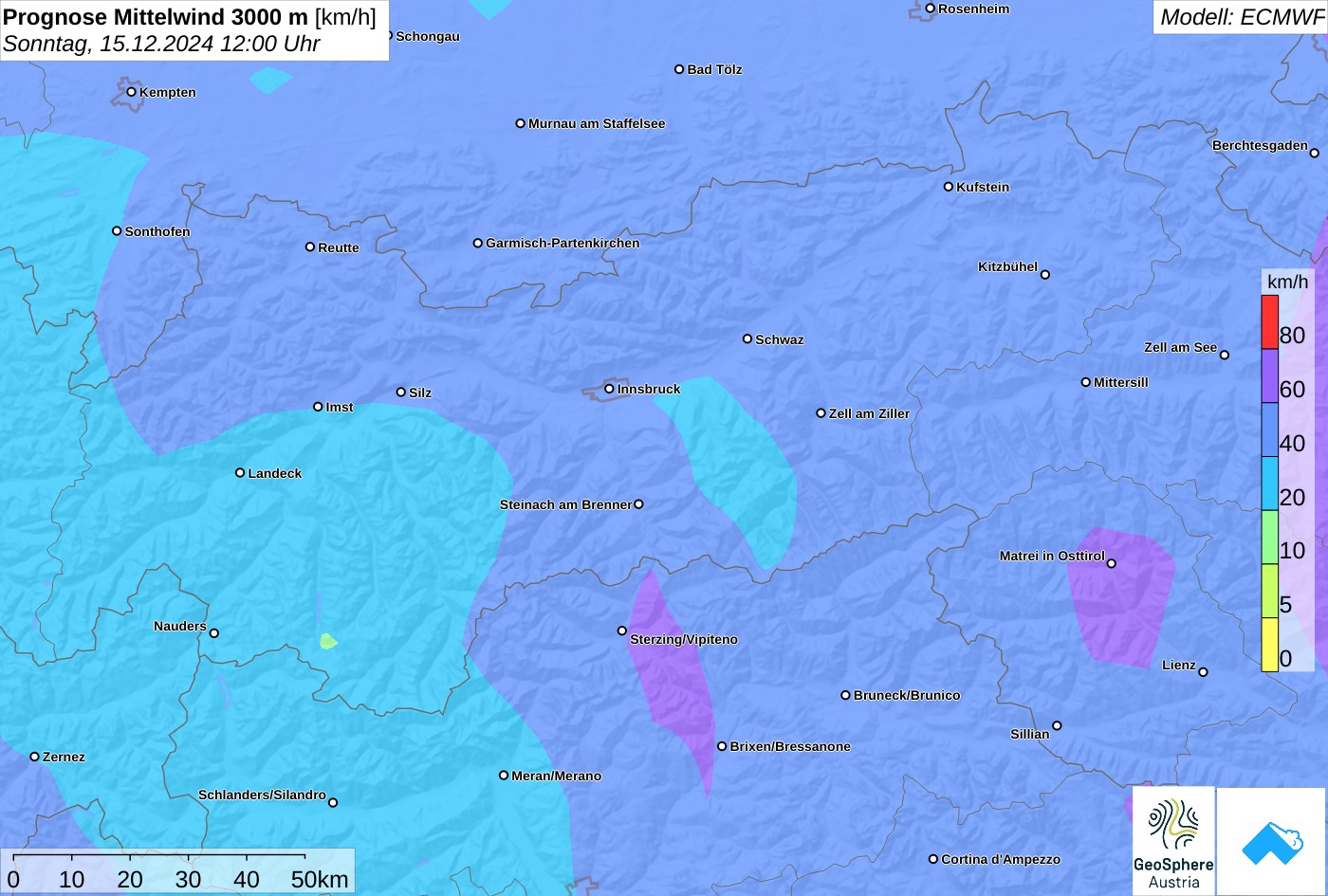The height and width of the screenshot is (896, 1328).
Task: Click the blue cloud house logo
Action: click(1271, 842)
